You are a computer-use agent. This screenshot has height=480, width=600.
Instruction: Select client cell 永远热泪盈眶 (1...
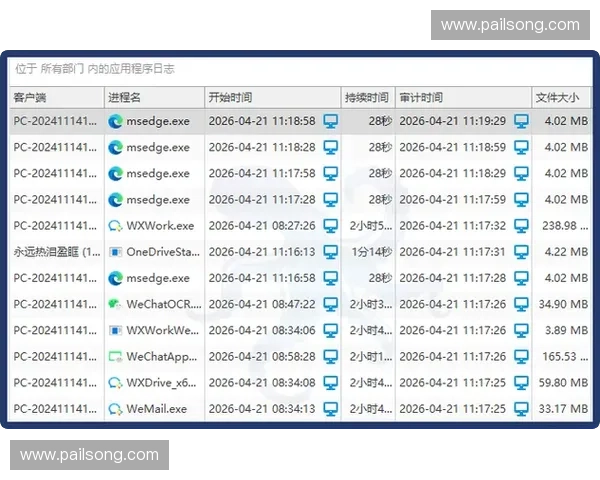click(57, 252)
